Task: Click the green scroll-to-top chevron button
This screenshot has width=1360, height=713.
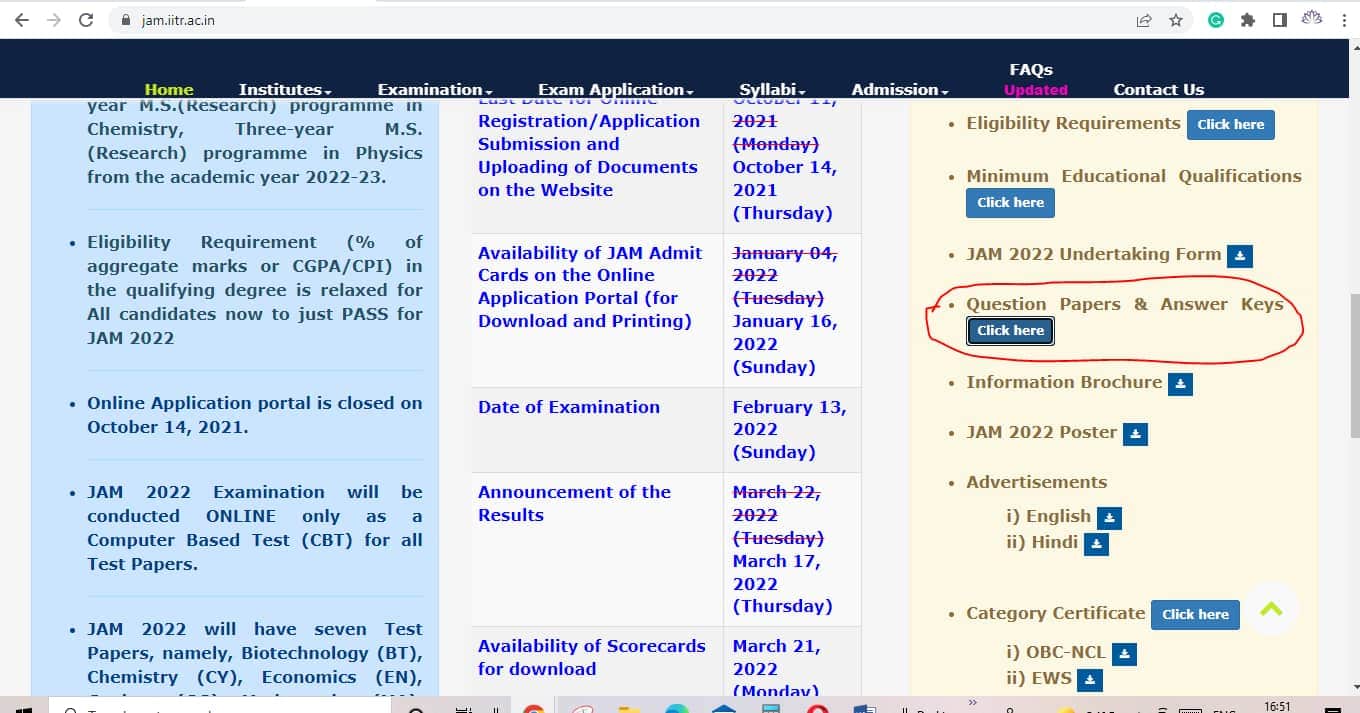Action: click(x=1271, y=609)
